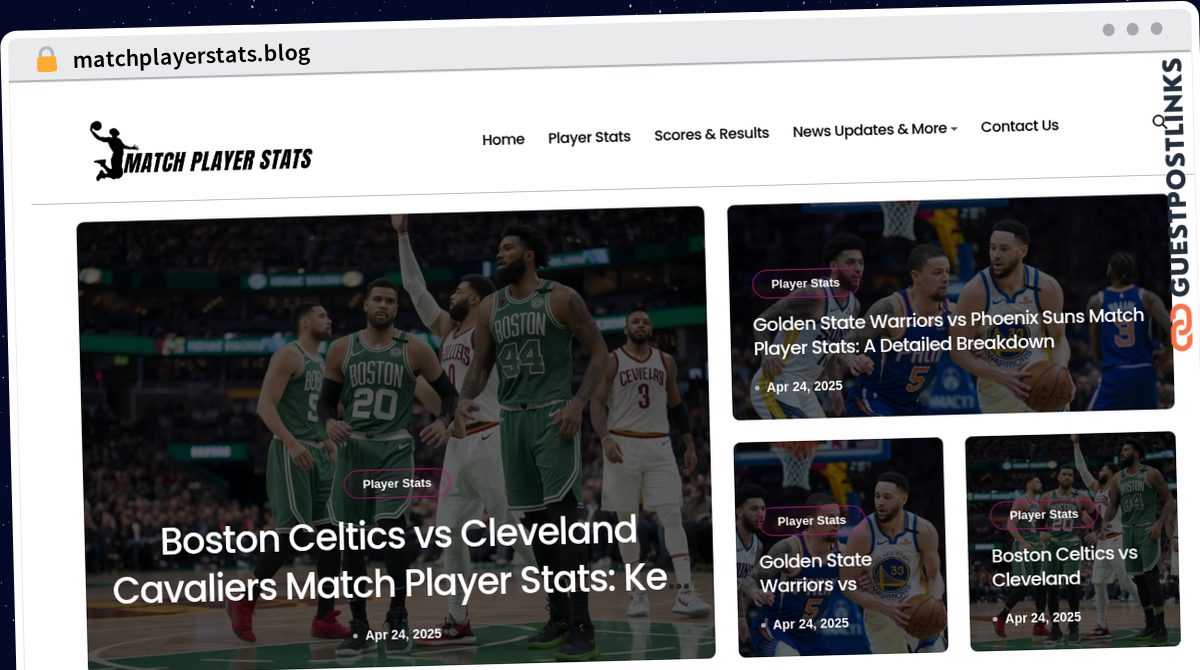1200x670 pixels.
Task: Go to the Player Stats menu item
Action: [589, 137]
